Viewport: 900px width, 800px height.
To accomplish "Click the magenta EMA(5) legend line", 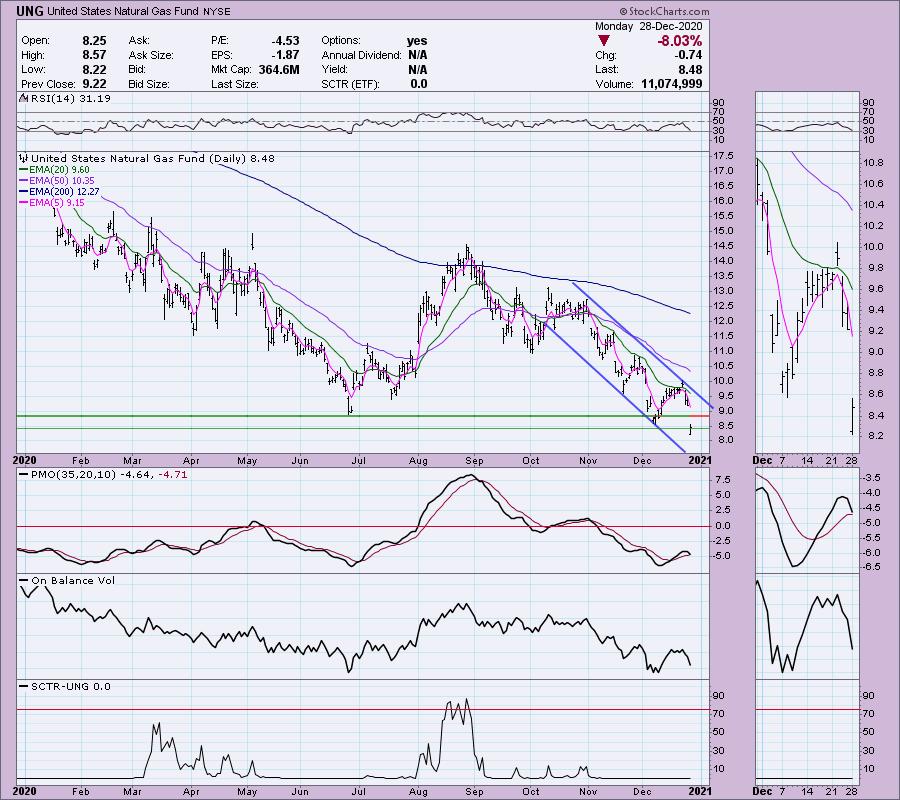I will pyautogui.click(x=24, y=203).
